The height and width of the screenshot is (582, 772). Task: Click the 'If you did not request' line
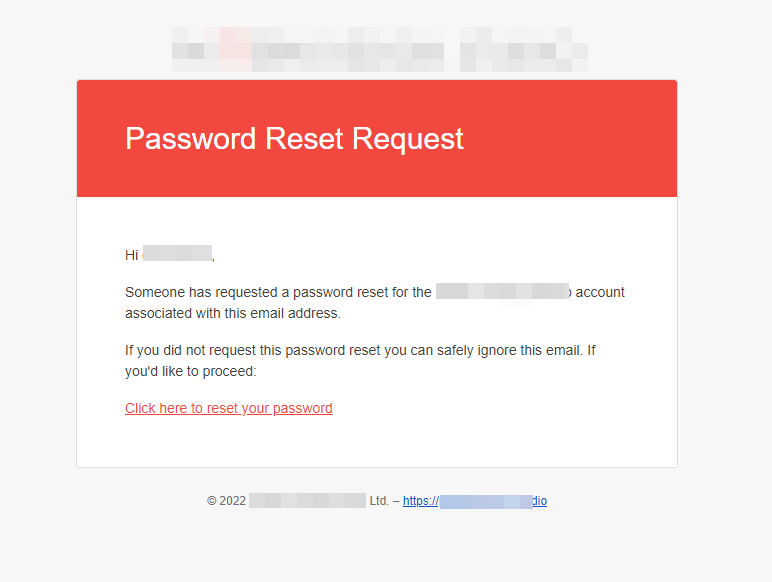tap(360, 350)
